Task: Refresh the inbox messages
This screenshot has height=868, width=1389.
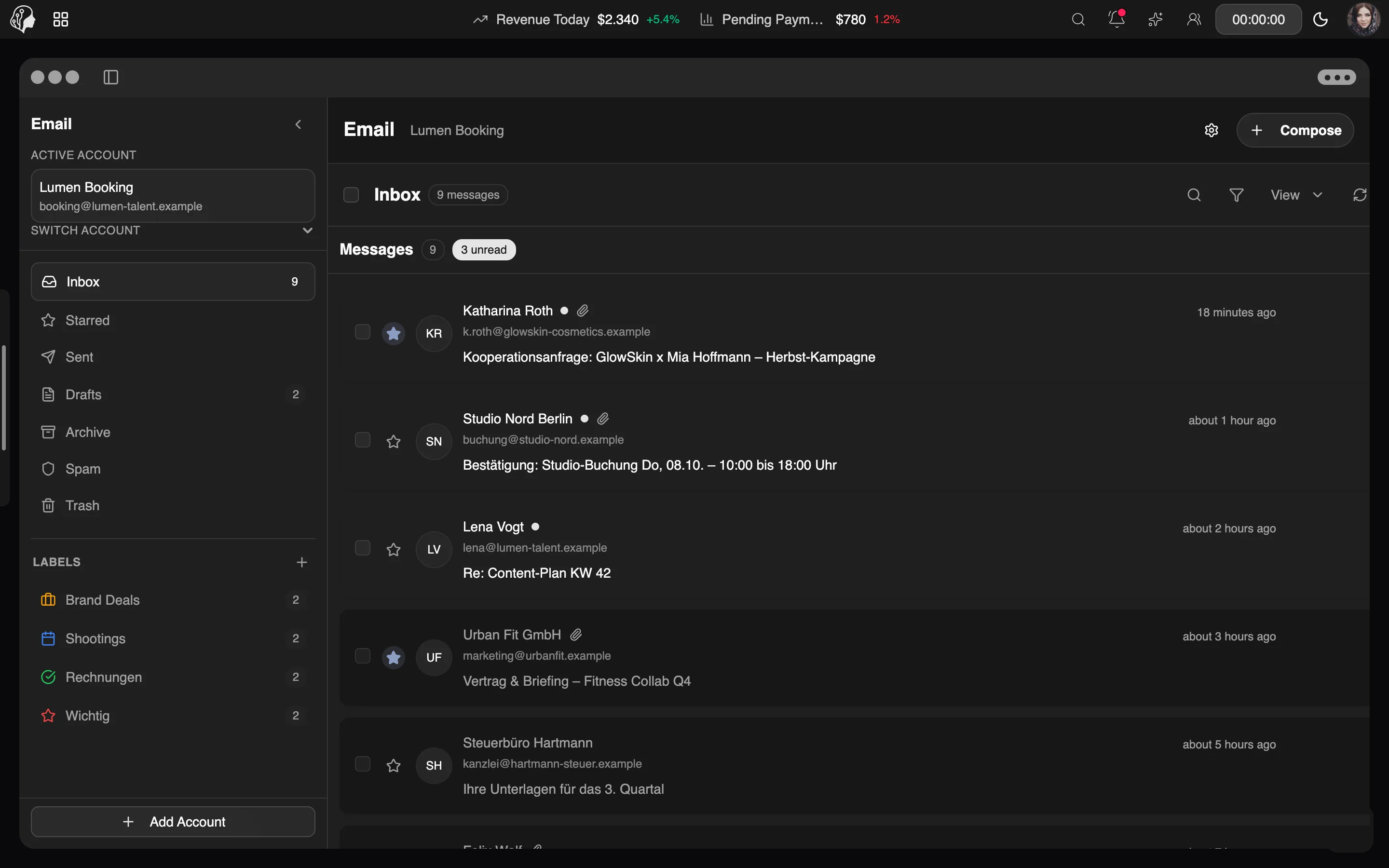Action: pyautogui.click(x=1359, y=195)
